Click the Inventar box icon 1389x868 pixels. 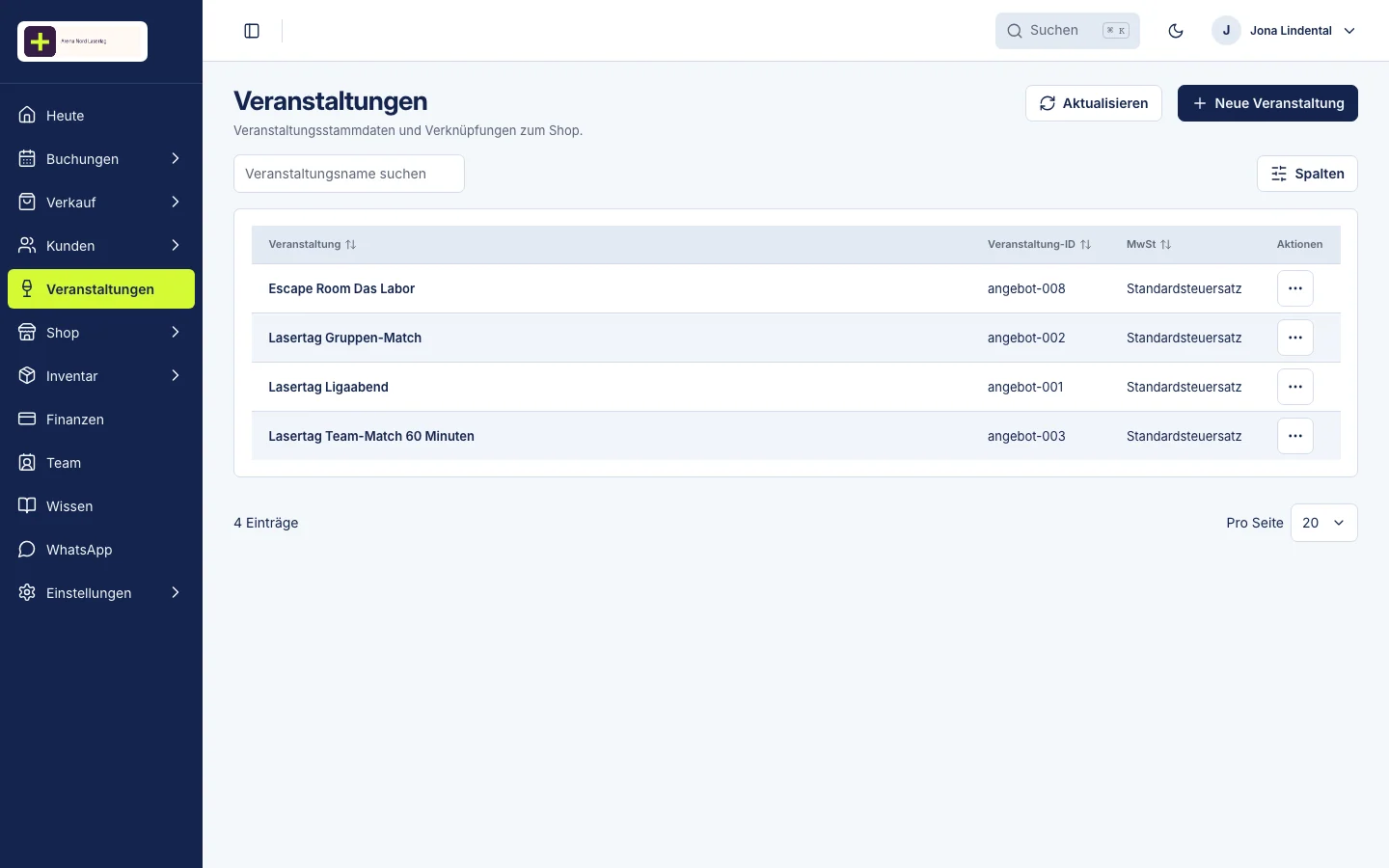click(27, 376)
